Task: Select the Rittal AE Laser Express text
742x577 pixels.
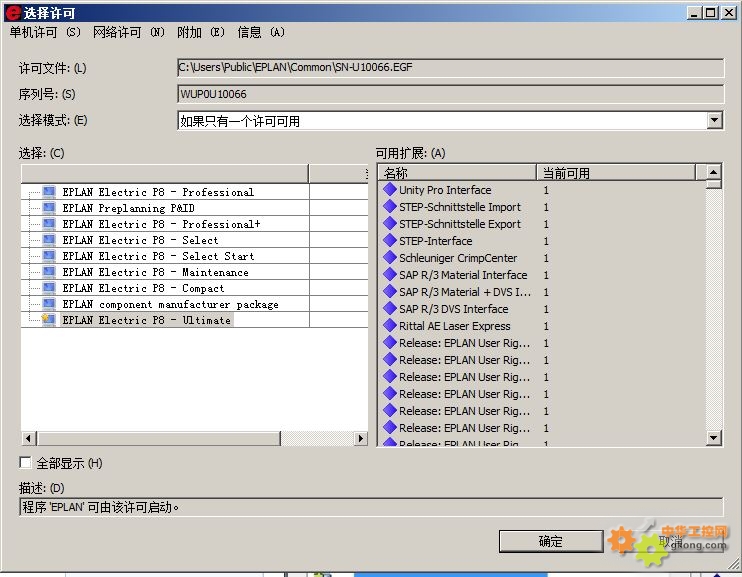Action: (455, 326)
